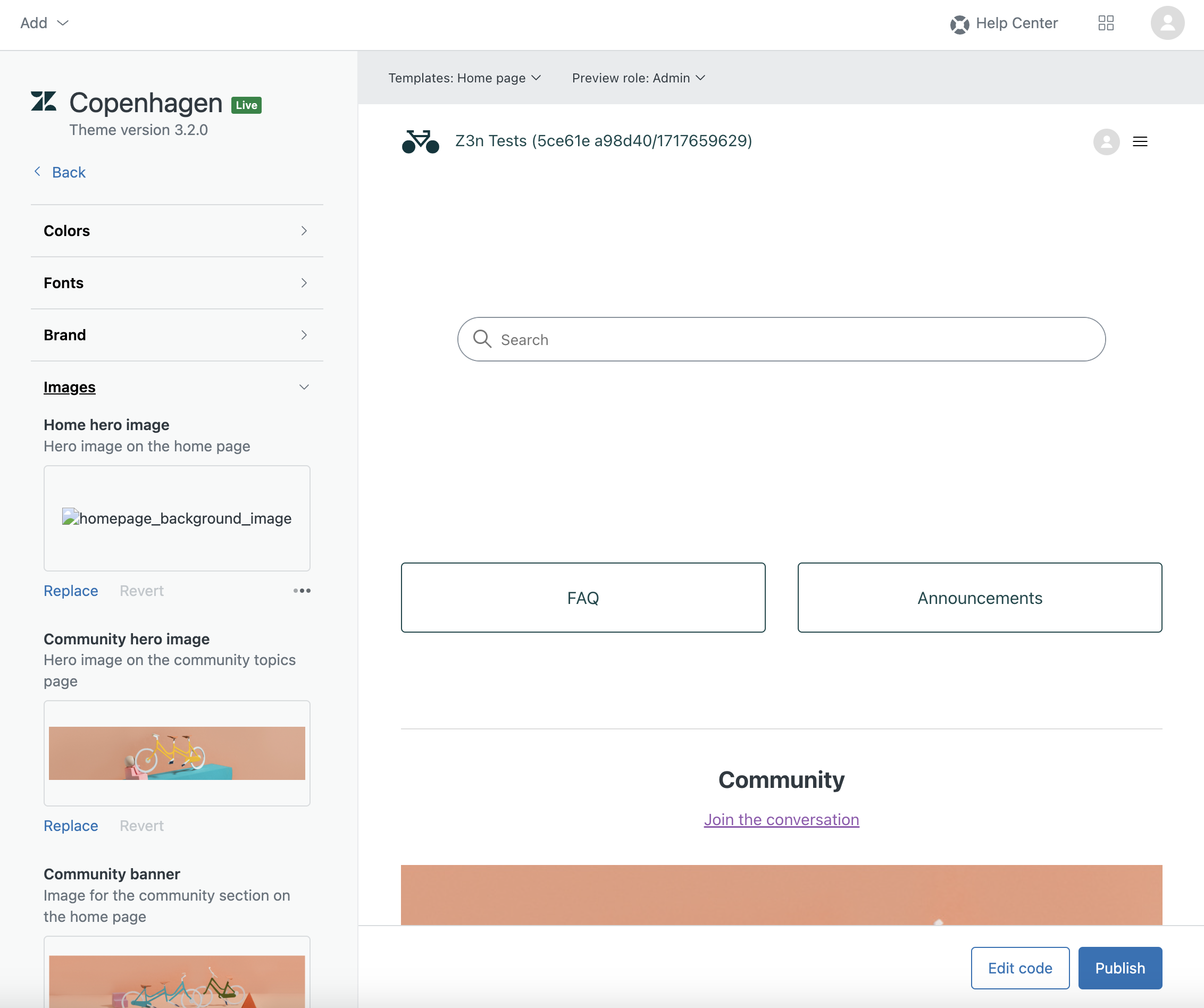Open the Brand settings section
This screenshot has height=1008, width=1204.
[177, 335]
